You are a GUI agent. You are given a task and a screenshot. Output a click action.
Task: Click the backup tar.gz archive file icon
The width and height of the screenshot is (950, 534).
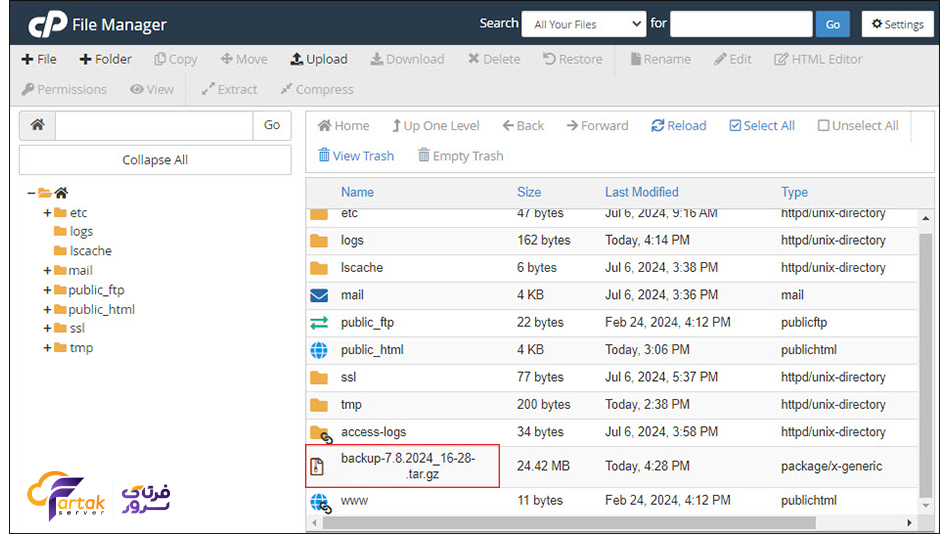(319, 466)
